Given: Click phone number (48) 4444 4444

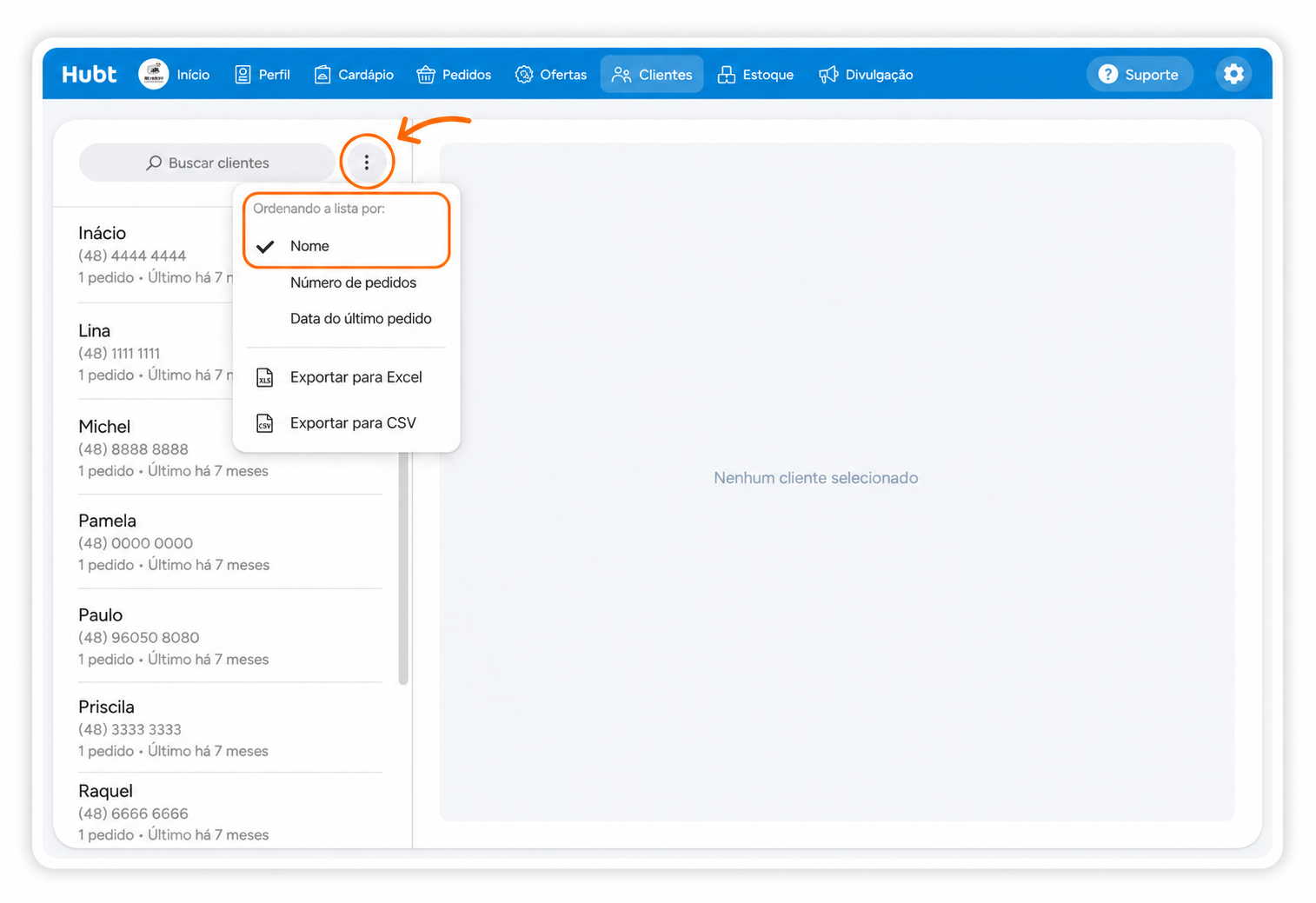Looking at the screenshot, I should click(132, 256).
